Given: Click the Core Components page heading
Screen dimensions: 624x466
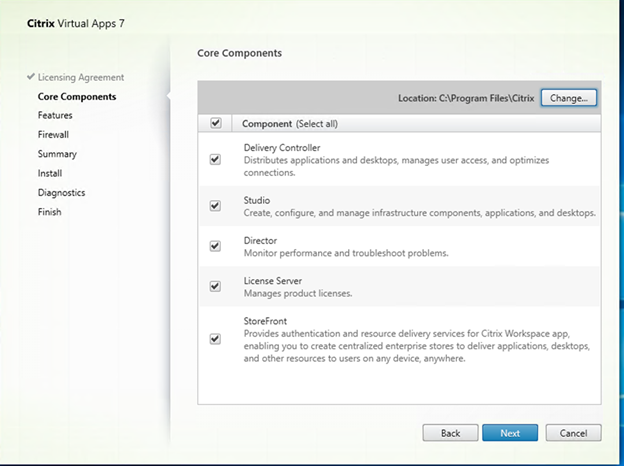Looking at the screenshot, I should (240, 53).
